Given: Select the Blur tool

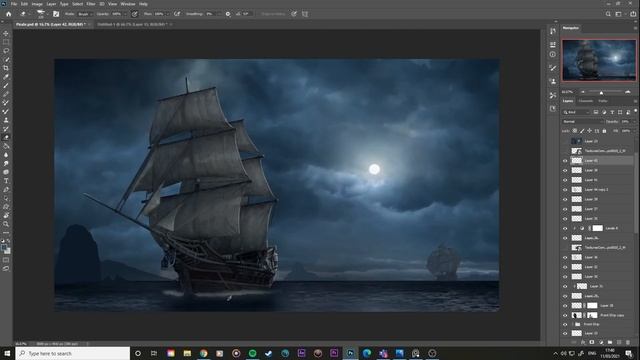Looking at the screenshot, I should [6, 155].
